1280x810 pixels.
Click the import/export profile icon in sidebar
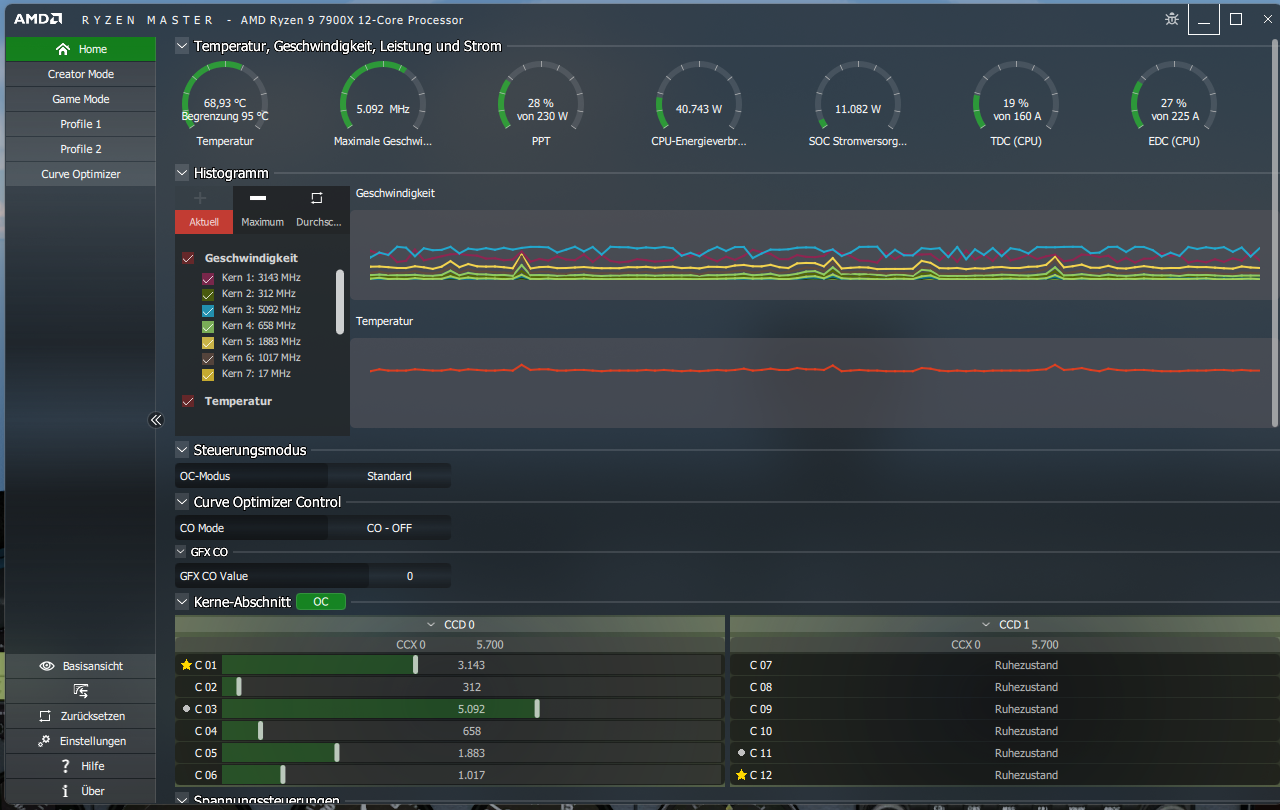81,691
